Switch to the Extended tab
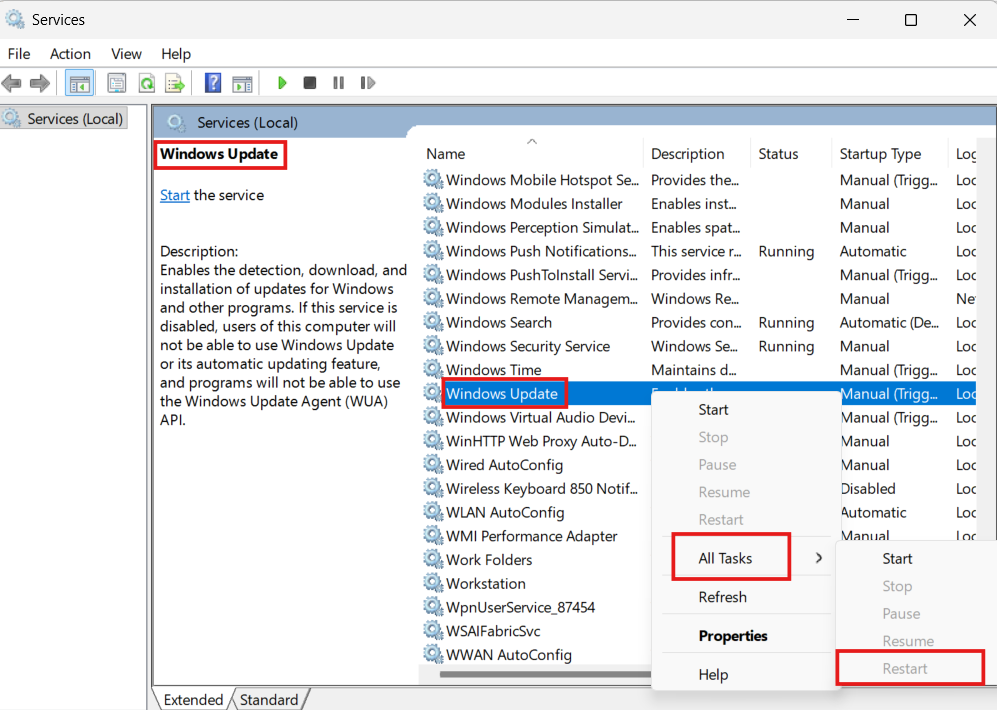997x710 pixels. [193, 700]
